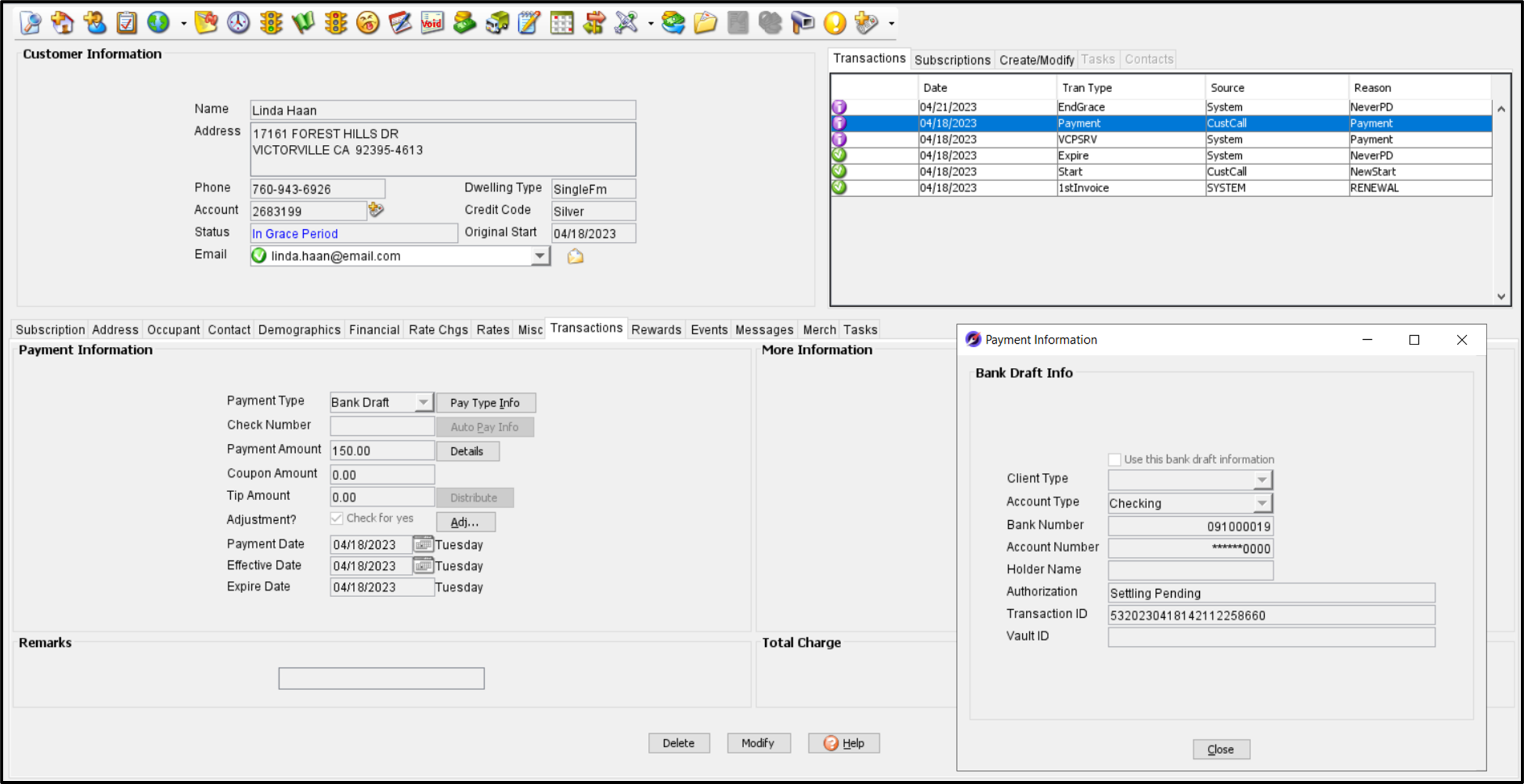1524x784 pixels.
Task: Click the Payment Date calendar picker
Action: click(422, 544)
